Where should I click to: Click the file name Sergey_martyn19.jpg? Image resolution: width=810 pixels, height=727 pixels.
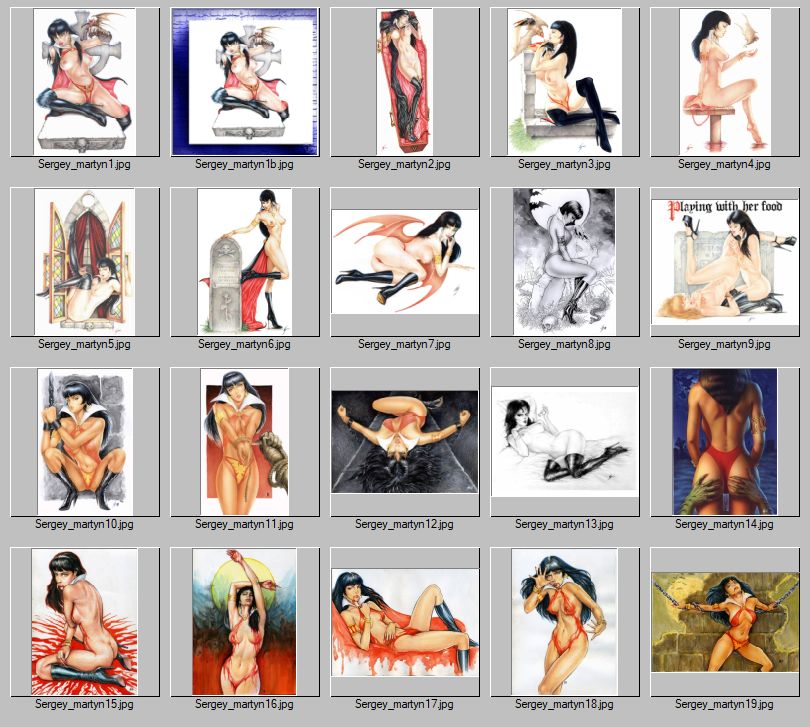point(724,704)
